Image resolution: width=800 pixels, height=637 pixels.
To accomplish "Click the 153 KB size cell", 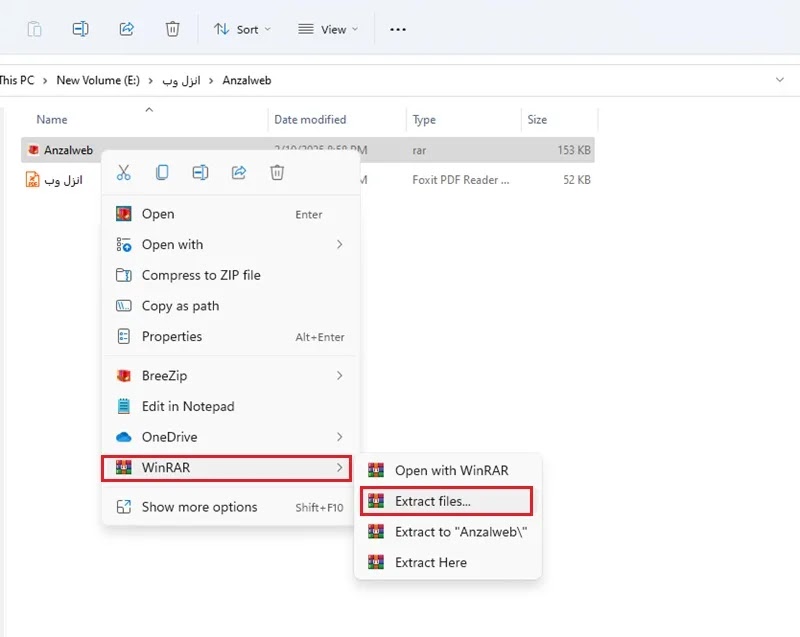I will (x=574, y=150).
